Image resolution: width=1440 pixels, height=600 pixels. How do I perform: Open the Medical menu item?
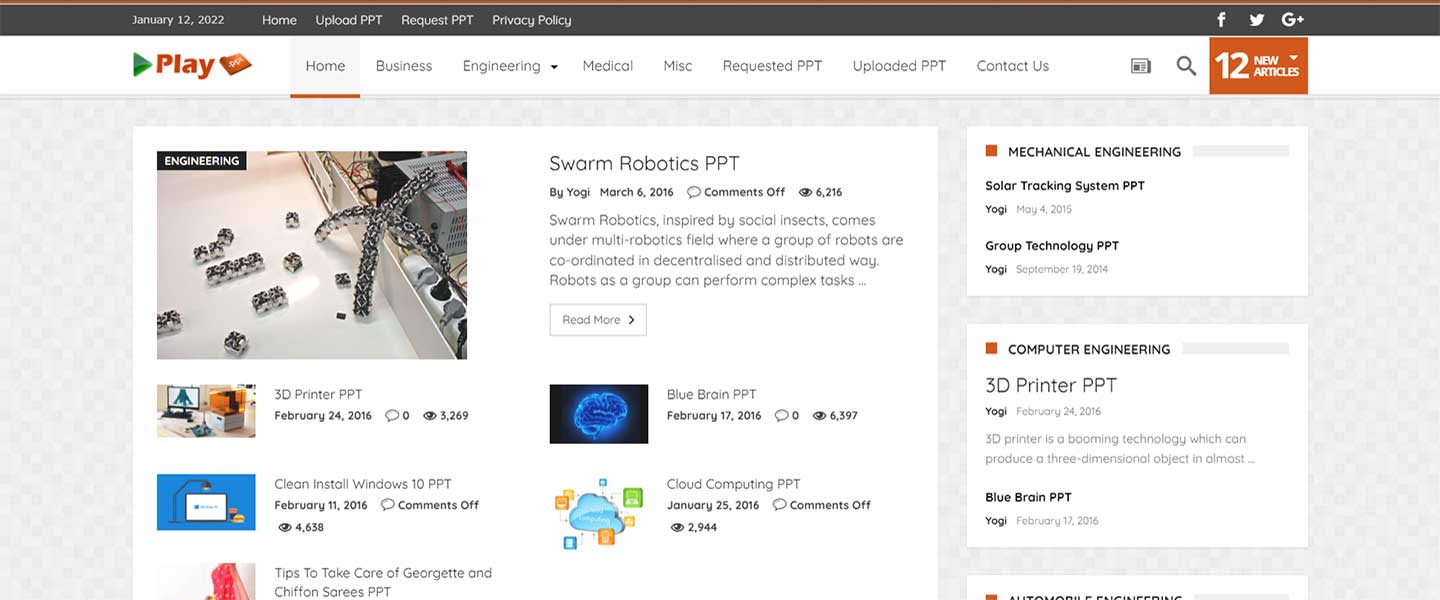click(608, 66)
